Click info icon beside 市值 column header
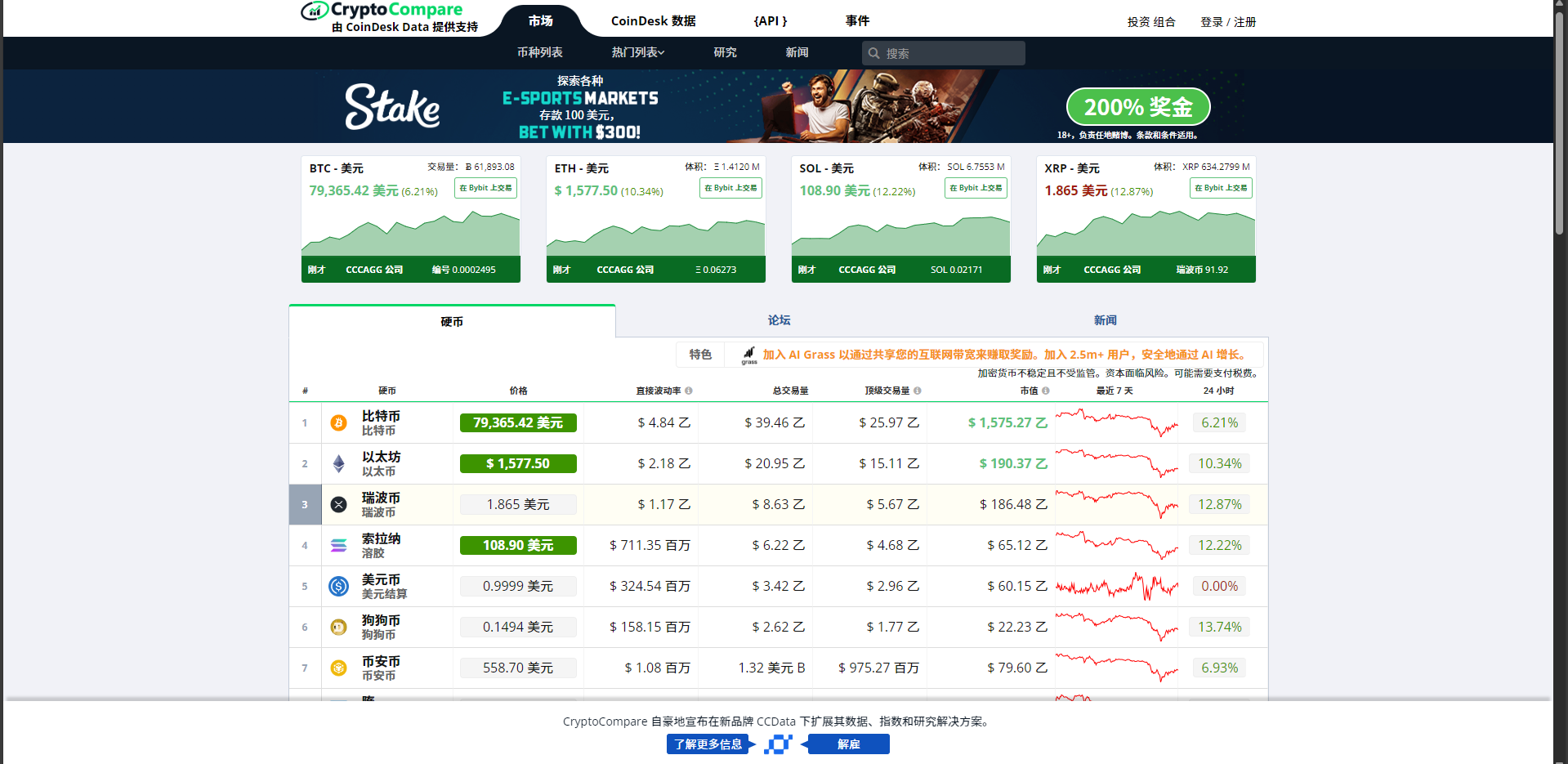This screenshot has height=764, width=1568. pyautogui.click(x=1046, y=391)
